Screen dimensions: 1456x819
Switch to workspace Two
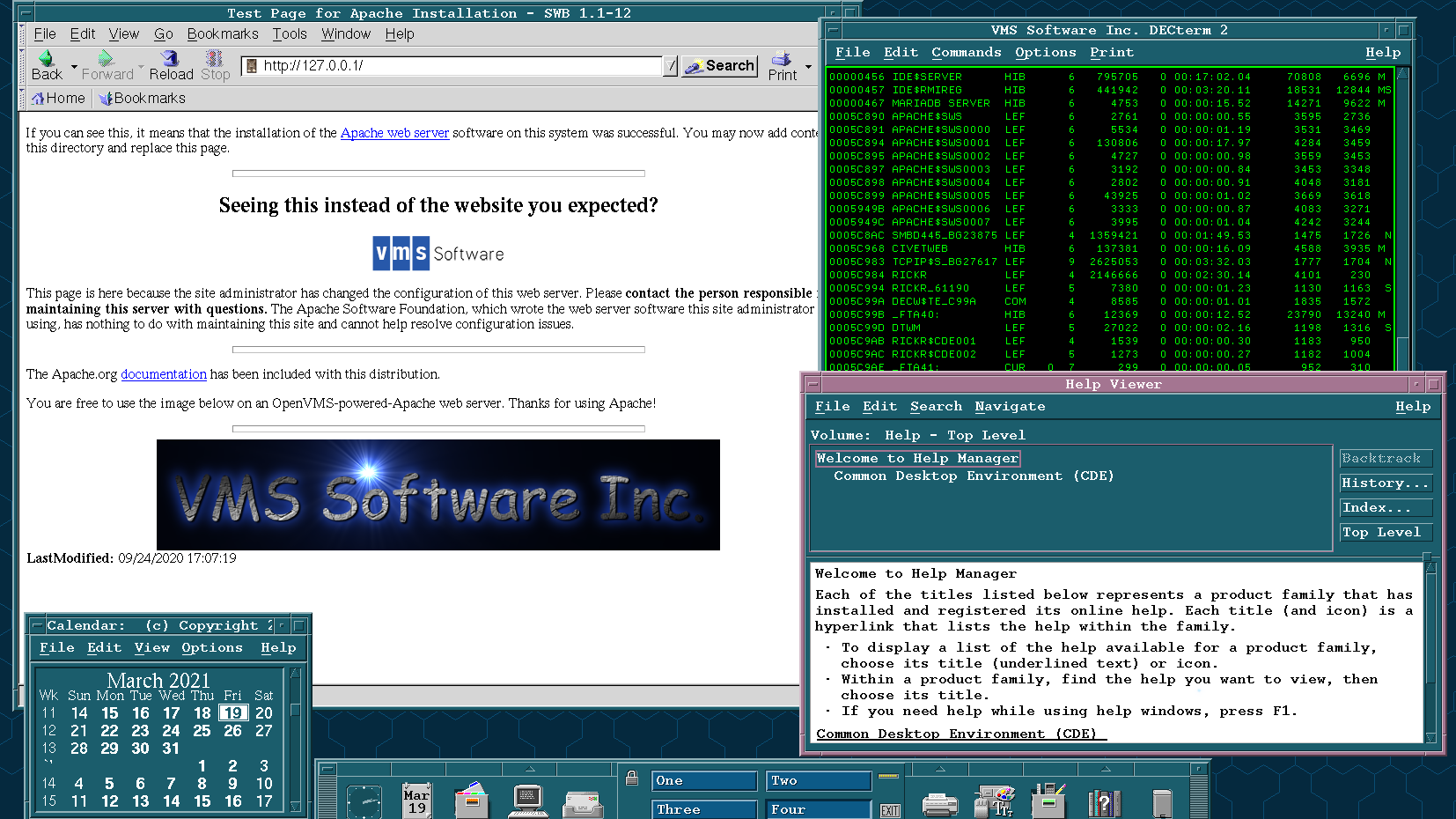[820, 781]
